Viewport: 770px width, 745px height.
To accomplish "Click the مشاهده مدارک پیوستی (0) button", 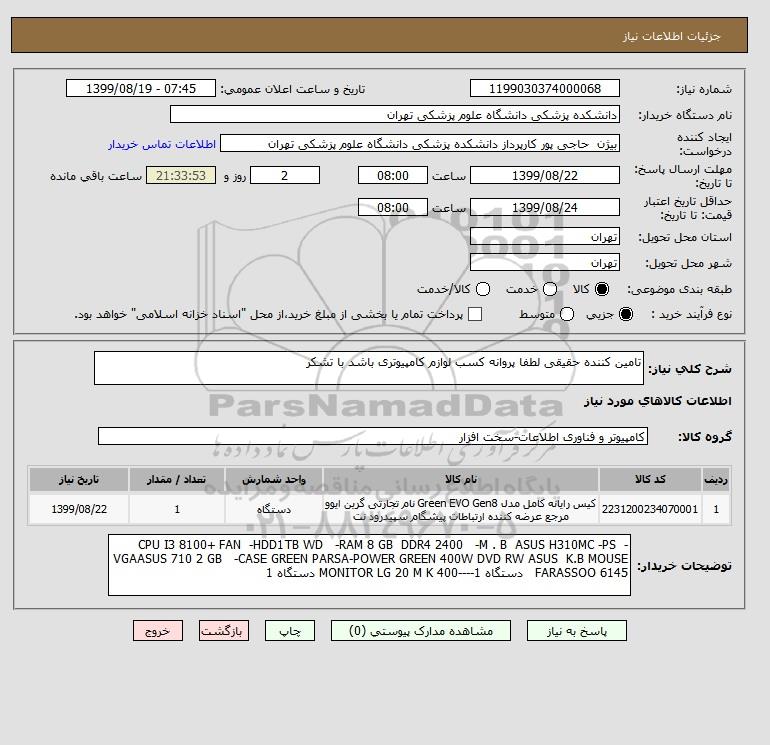I will click(x=421, y=631).
